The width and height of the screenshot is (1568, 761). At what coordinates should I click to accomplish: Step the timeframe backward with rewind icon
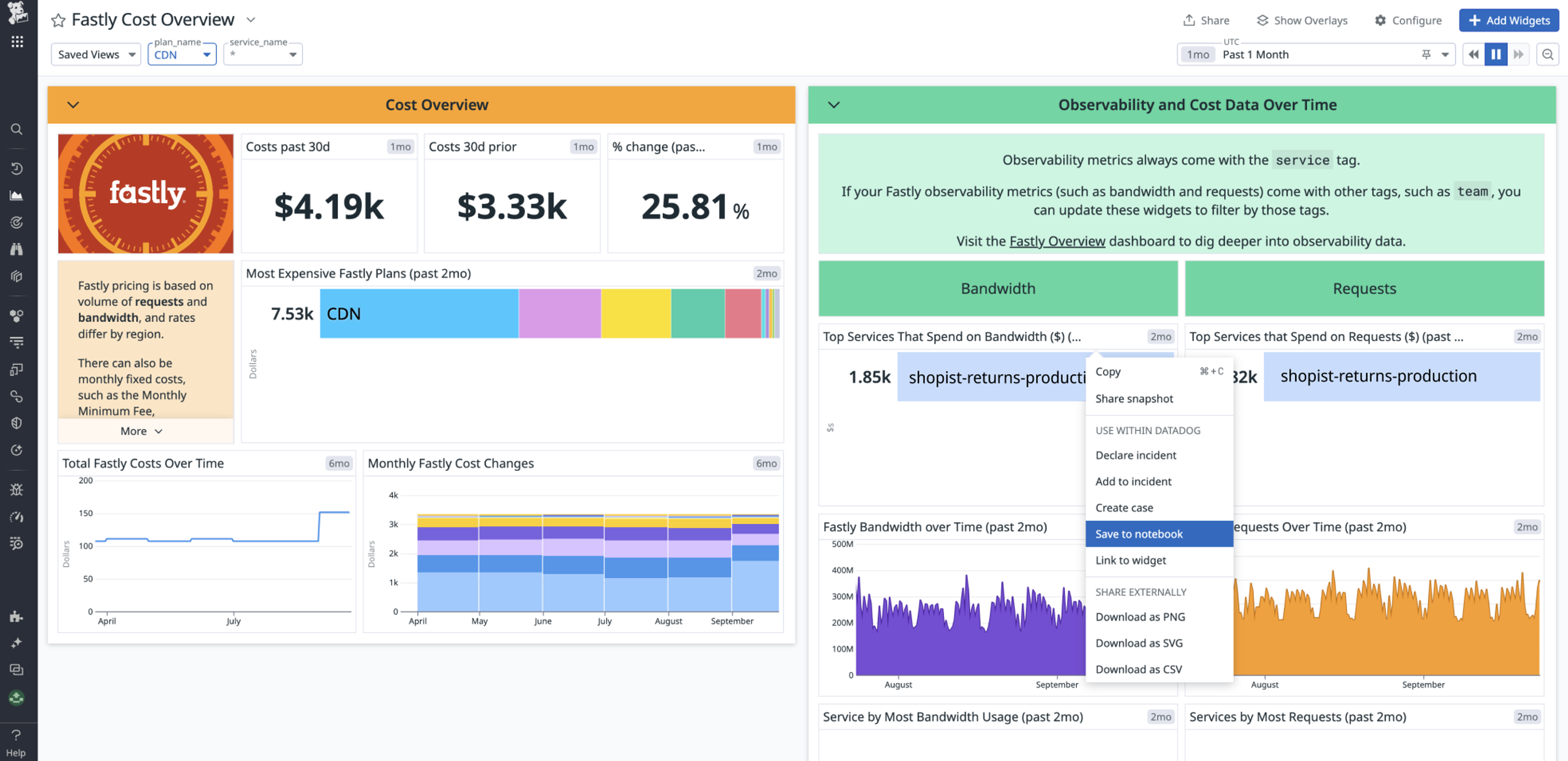pos(1473,54)
